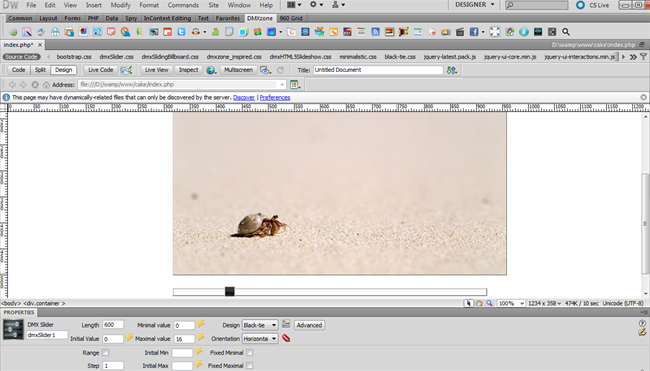Tick the Fixed Minimal checkbox
This screenshot has height=371, width=650.
249,352
